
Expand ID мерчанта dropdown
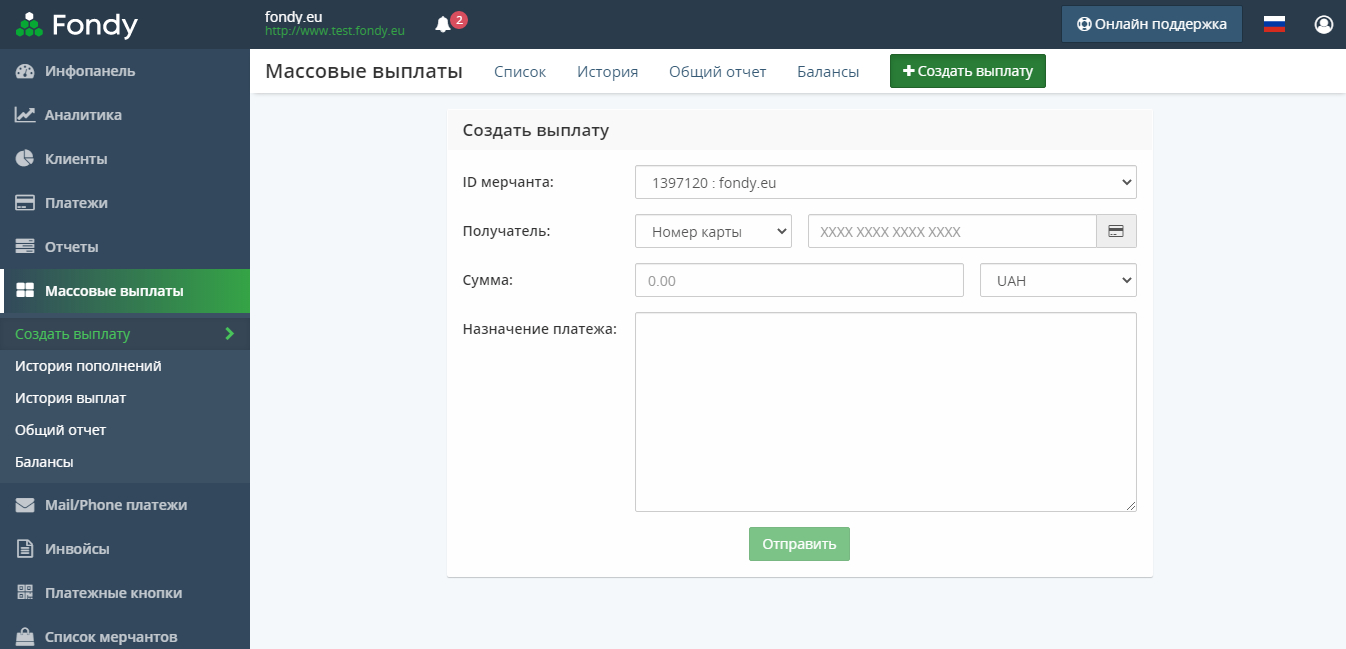point(886,182)
